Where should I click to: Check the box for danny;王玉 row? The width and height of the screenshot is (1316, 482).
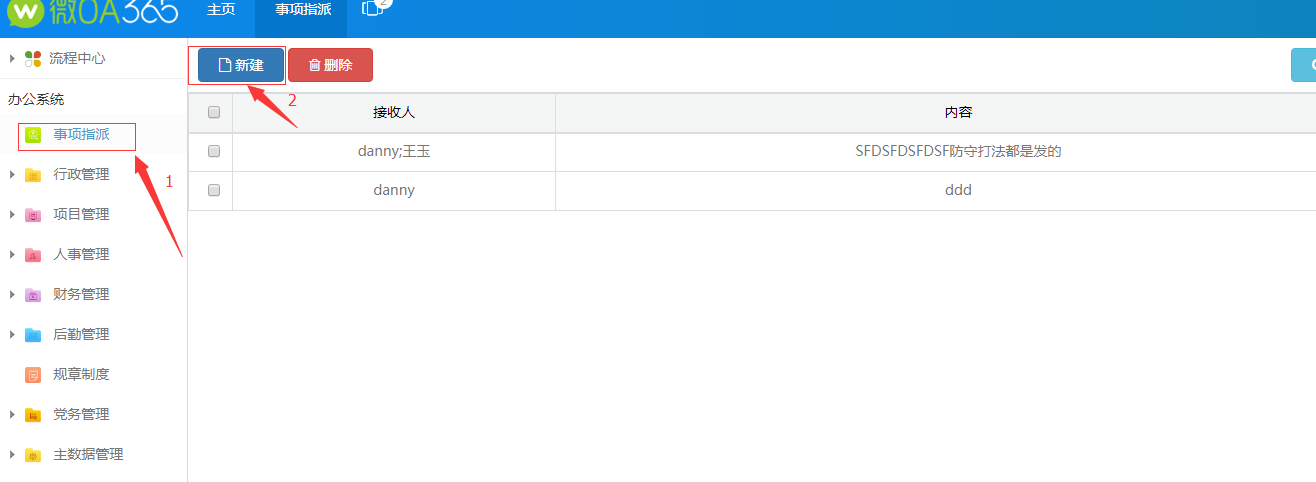213,152
